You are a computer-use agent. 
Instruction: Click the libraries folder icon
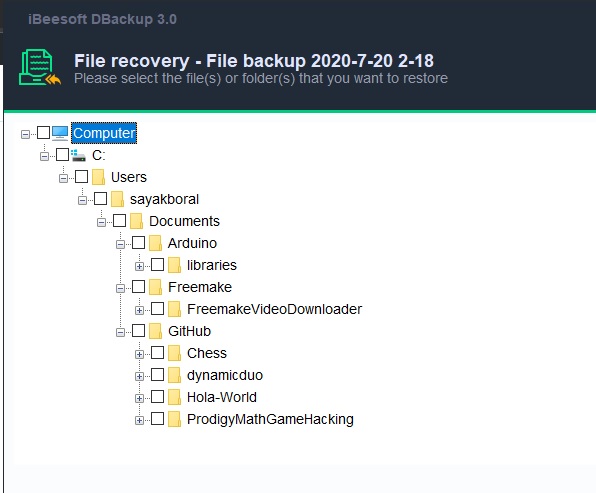click(174, 265)
